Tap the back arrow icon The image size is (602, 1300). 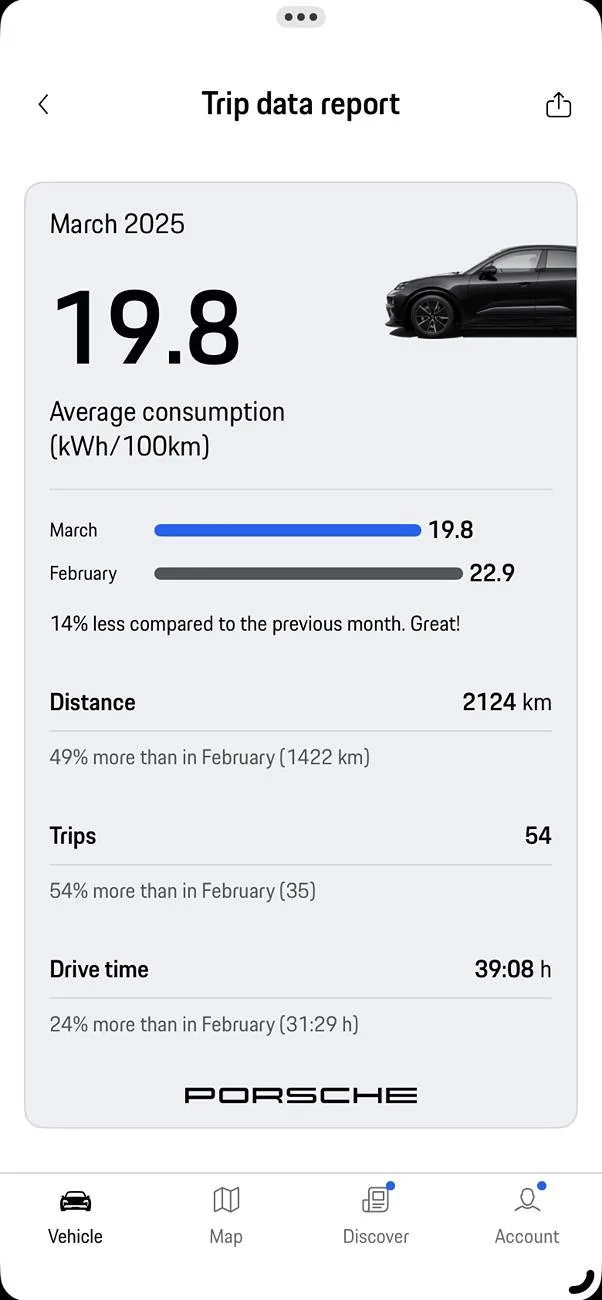[x=43, y=103]
